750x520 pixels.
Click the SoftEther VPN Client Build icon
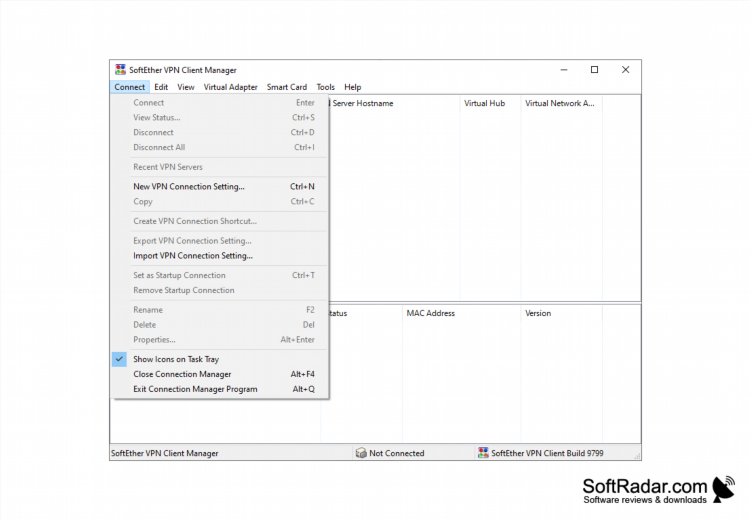483,453
